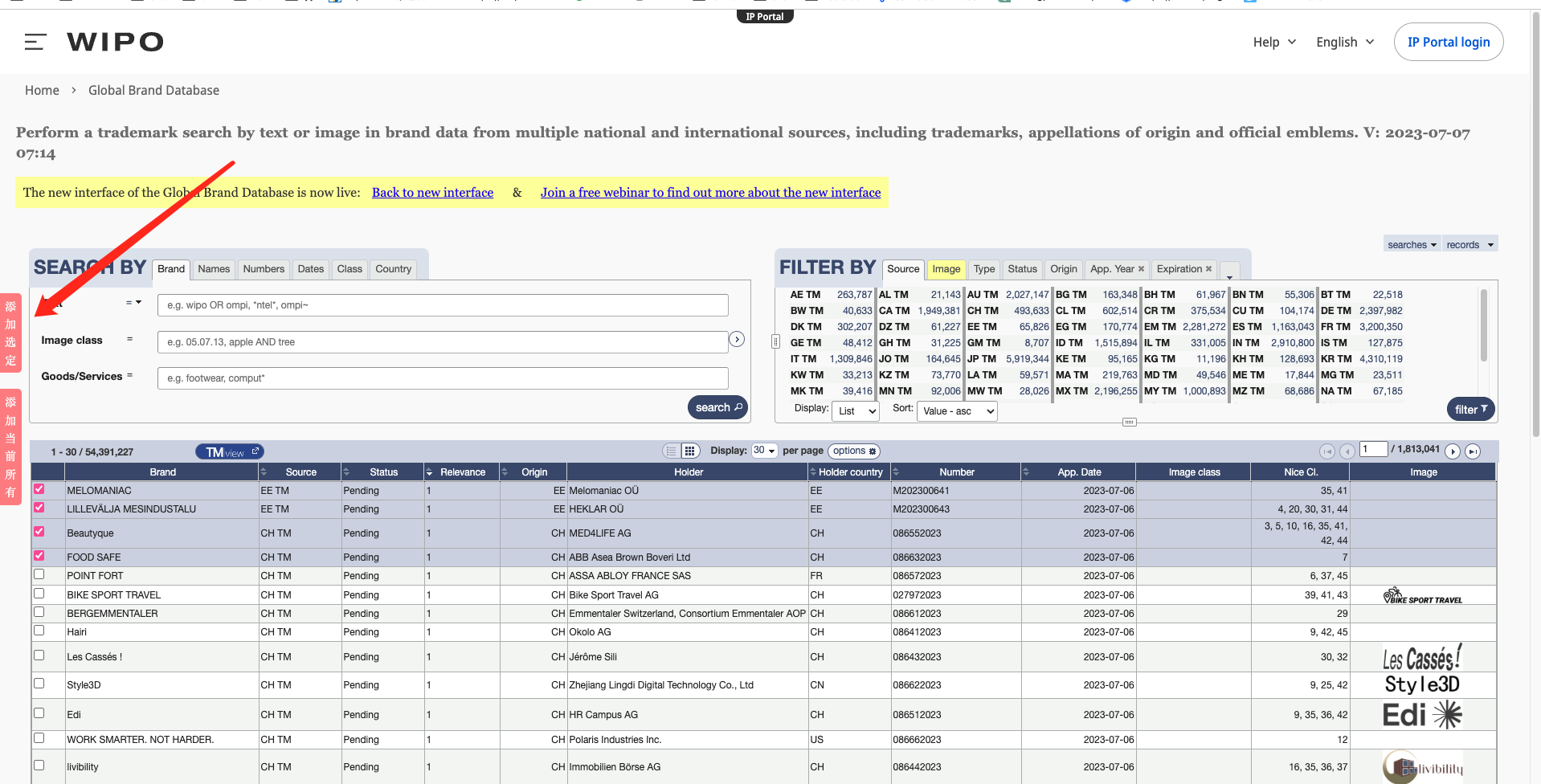
Task: Click the WIPO logo
Action: tap(116, 42)
